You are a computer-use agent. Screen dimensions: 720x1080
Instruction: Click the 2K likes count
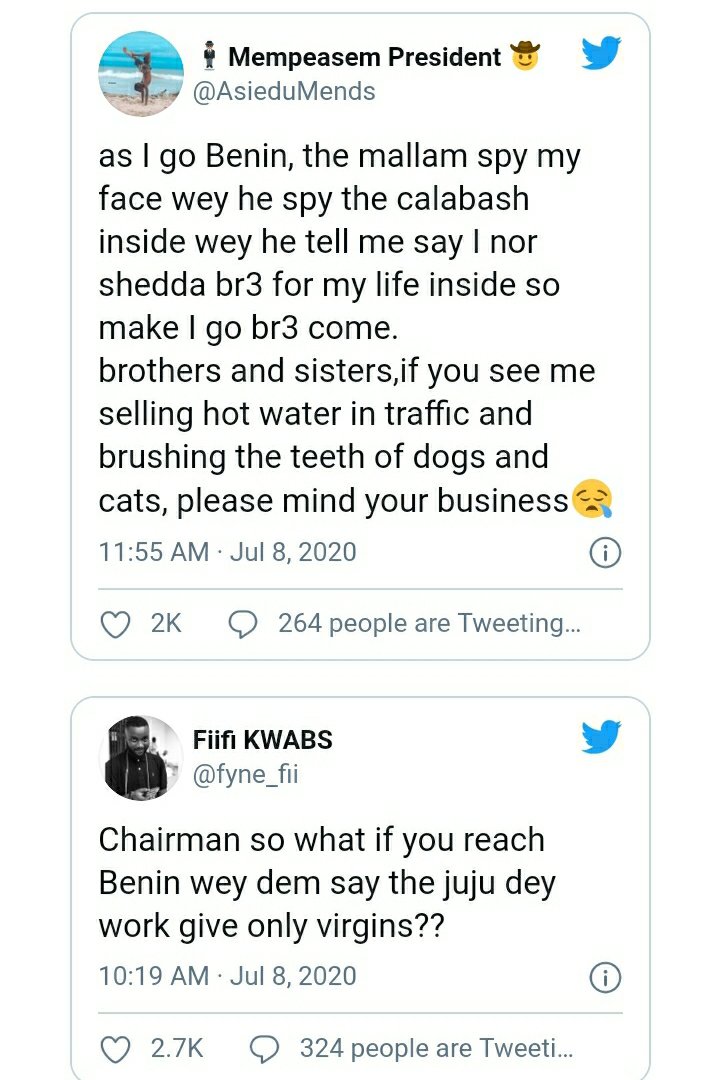166,624
